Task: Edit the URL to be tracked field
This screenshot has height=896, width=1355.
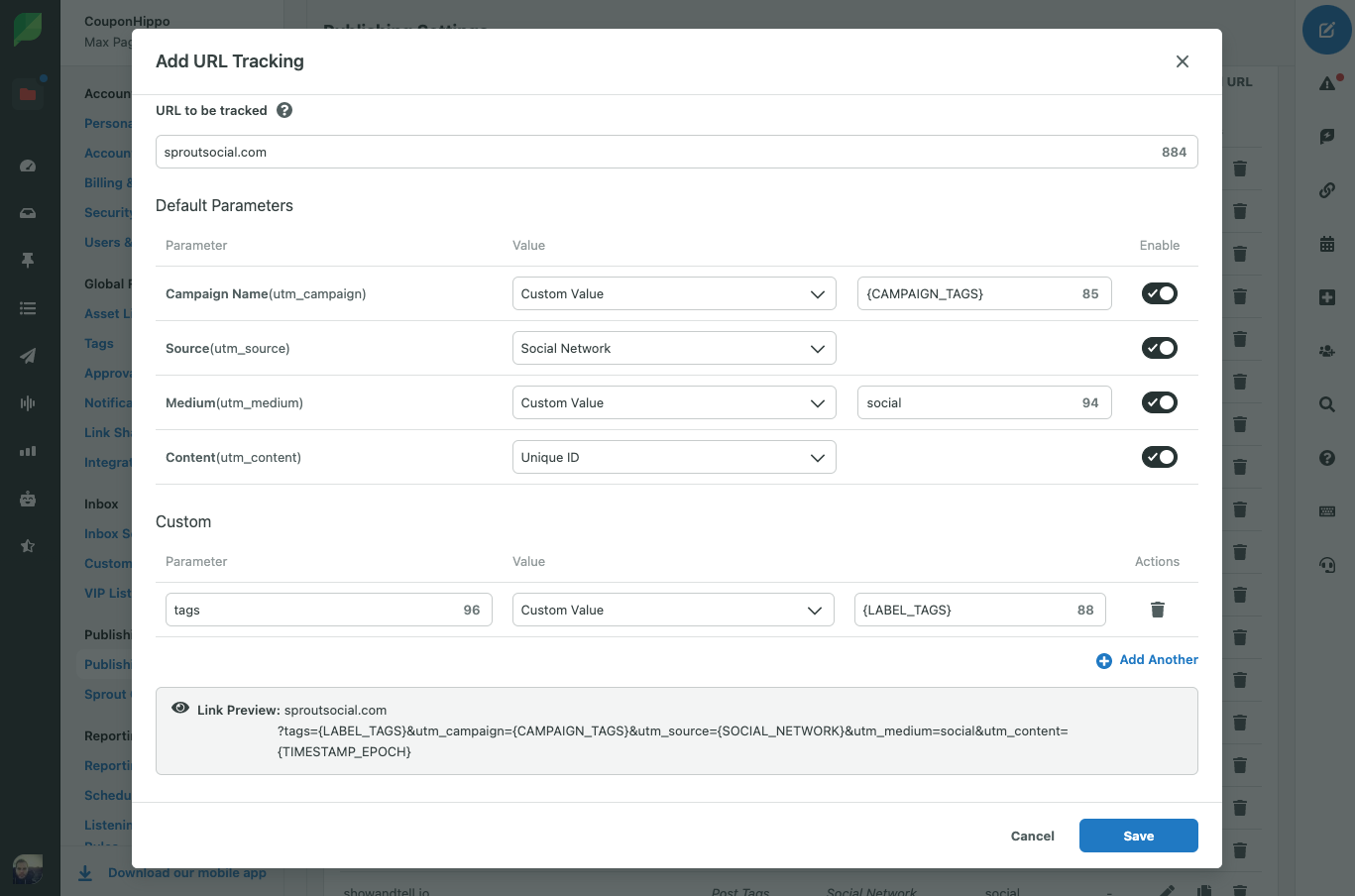Action: pyautogui.click(x=676, y=152)
